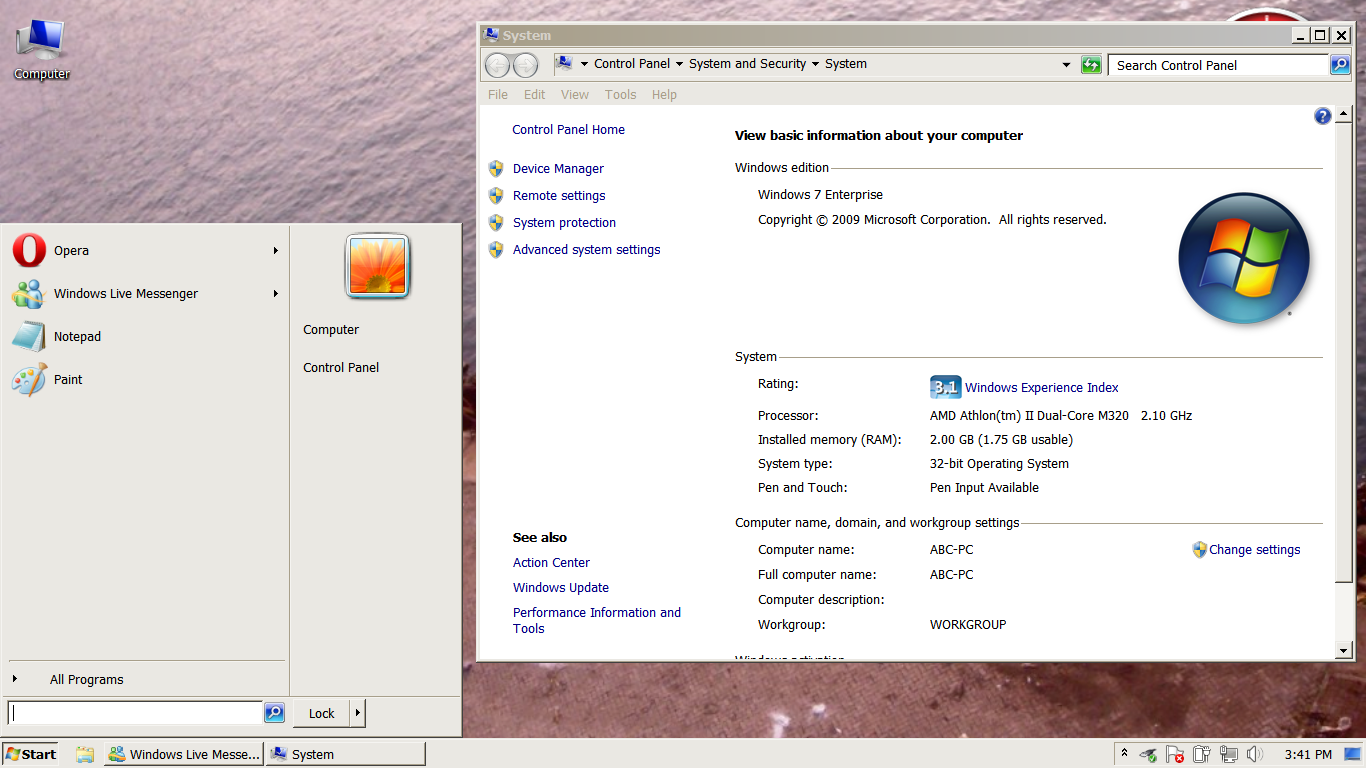Open Action Center under See also
This screenshot has height=768, width=1366.
pyautogui.click(x=551, y=563)
